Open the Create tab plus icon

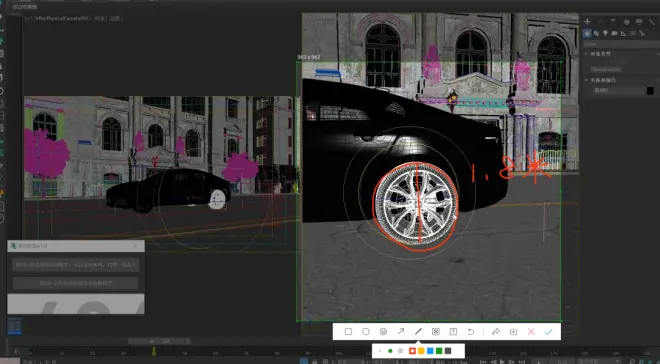coord(588,22)
